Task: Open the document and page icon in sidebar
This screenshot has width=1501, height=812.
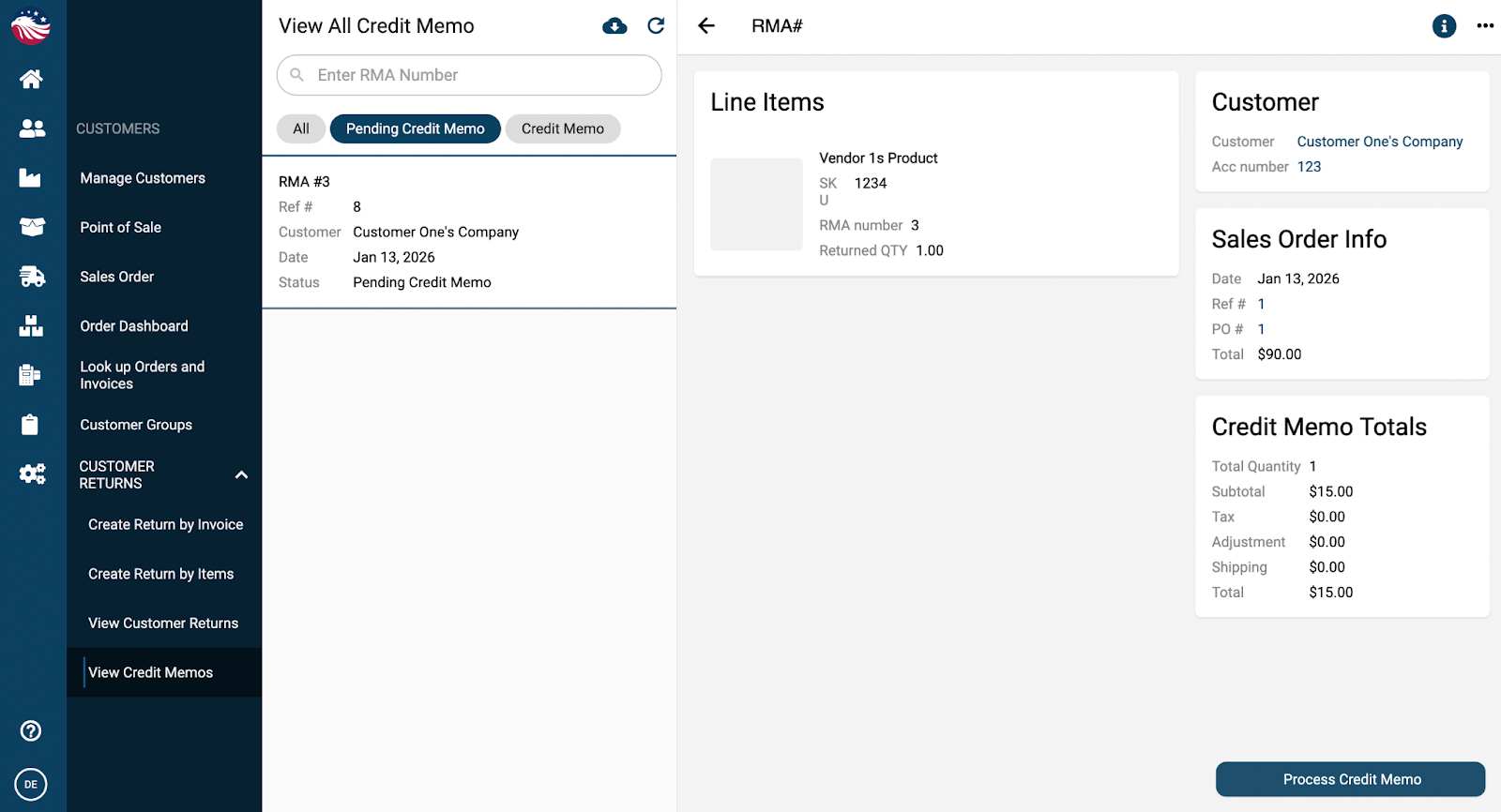Action: pos(30,375)
